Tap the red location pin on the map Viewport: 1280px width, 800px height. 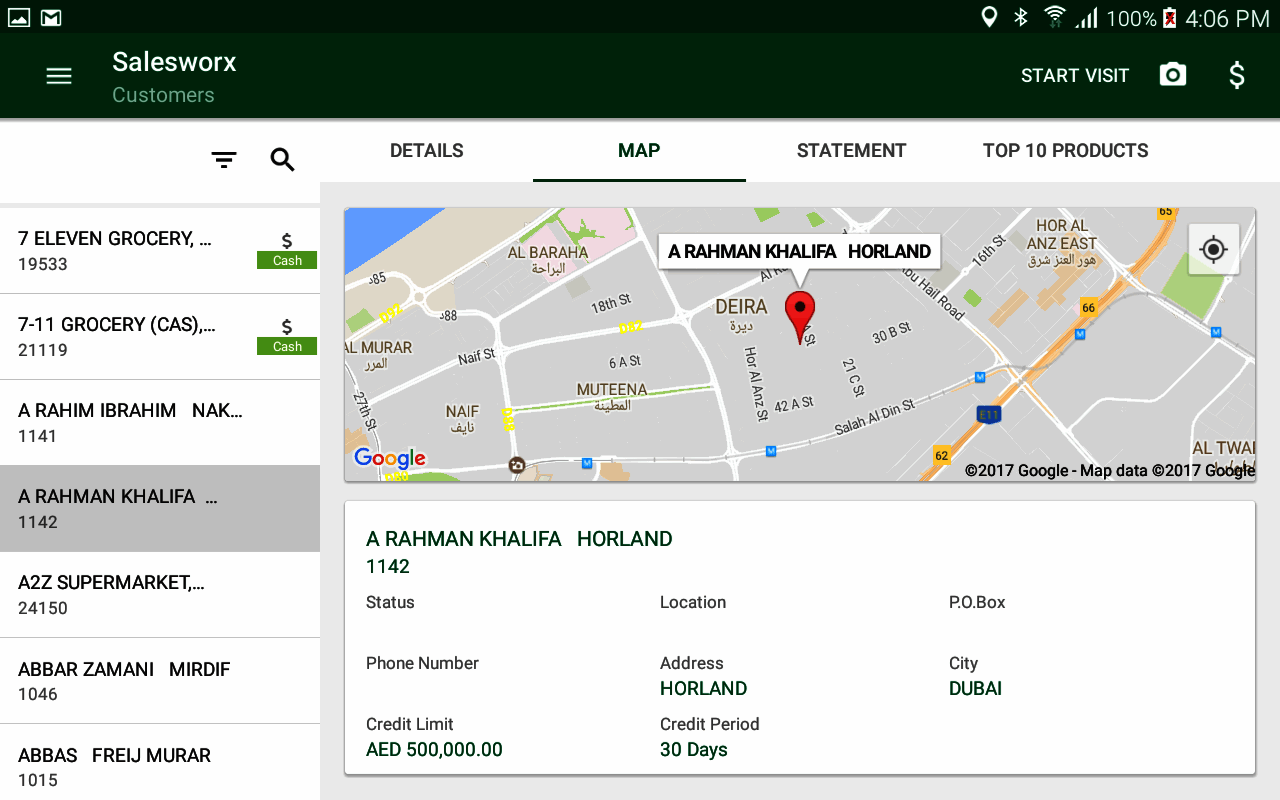click(800, 317)
